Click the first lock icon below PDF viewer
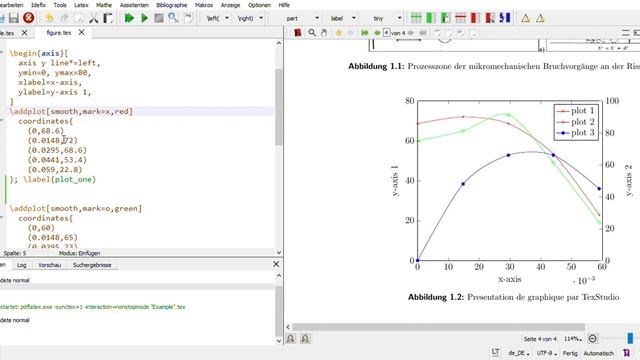Screen dimensions: 640x360 (291, 338)
